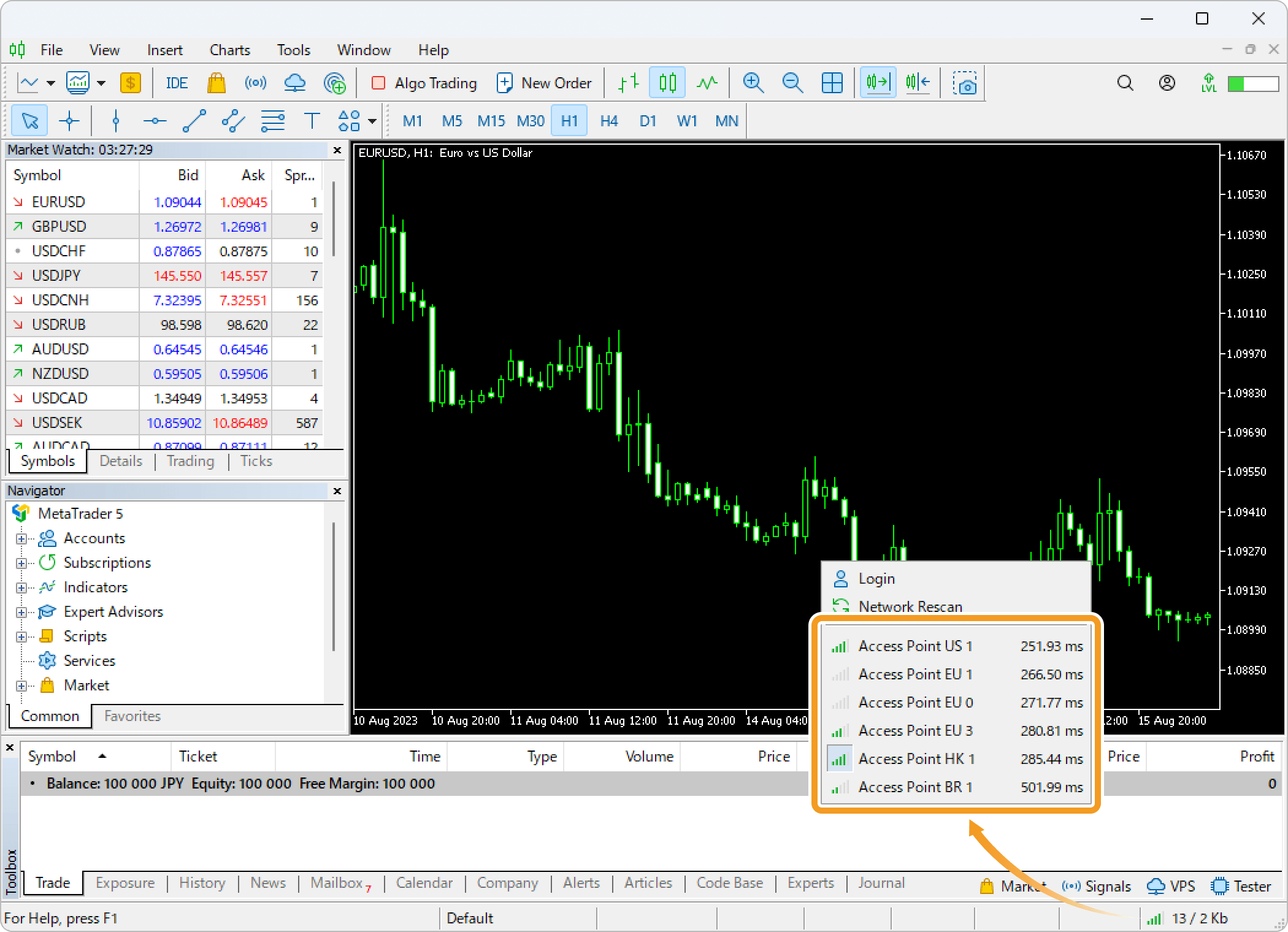
Task: Click the chart screenshot camera icon
Action: 964,83
